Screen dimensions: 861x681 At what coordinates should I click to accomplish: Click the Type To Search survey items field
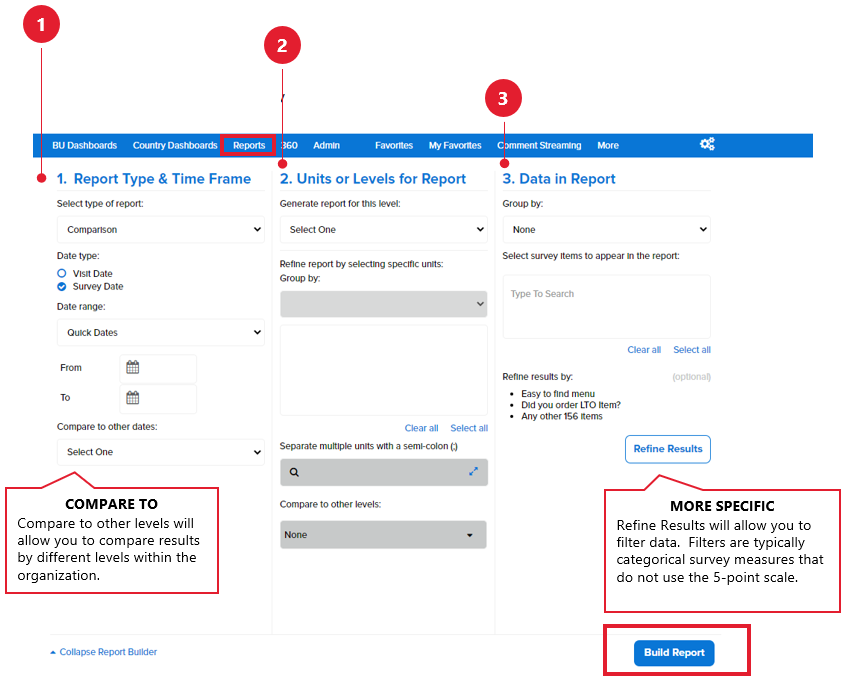point(606,306)
